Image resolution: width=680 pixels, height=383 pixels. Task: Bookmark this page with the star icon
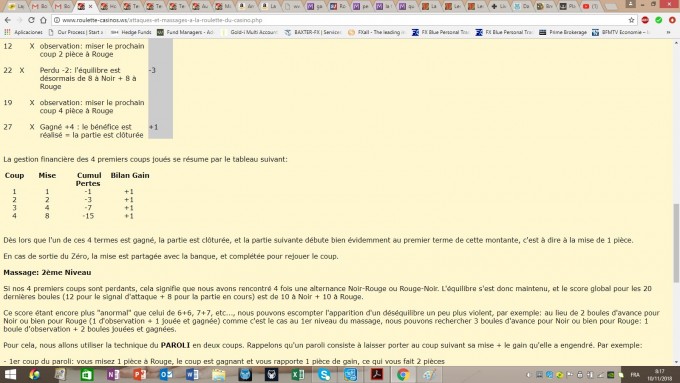[631, 20]
